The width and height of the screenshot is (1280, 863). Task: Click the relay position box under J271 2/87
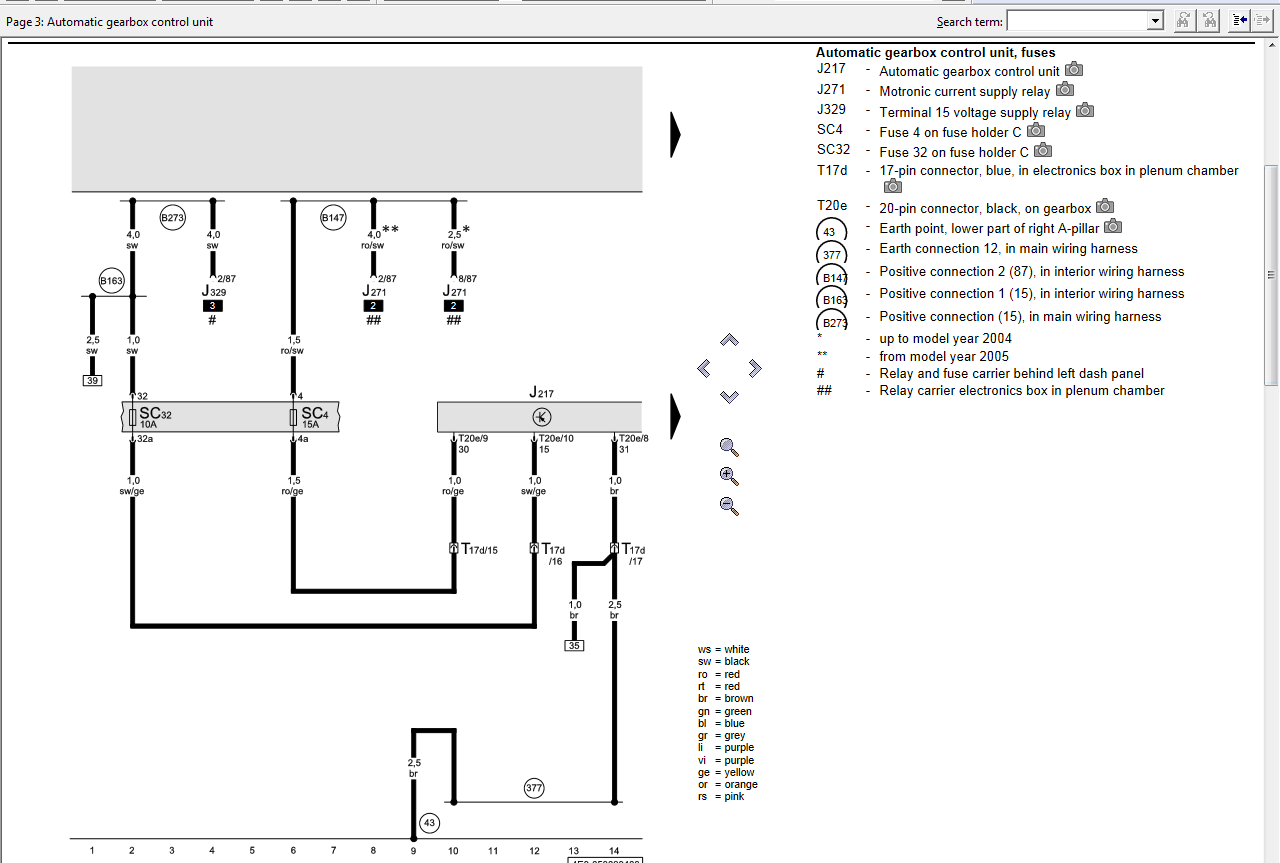(x=373, y=306)
